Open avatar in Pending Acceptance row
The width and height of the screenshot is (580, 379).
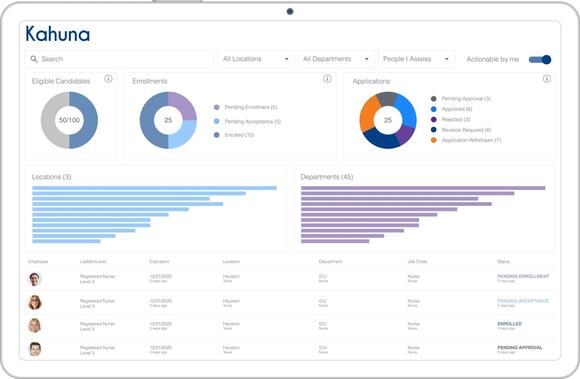pos(35,302)
